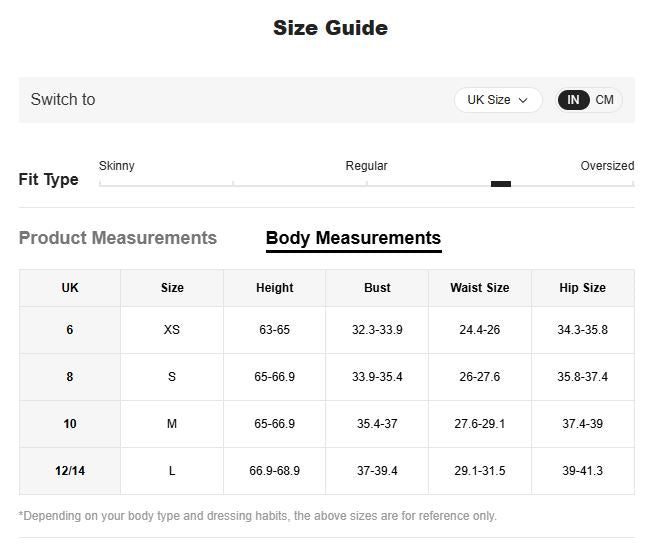Click the Size Guide title

[x=330, y=28]
